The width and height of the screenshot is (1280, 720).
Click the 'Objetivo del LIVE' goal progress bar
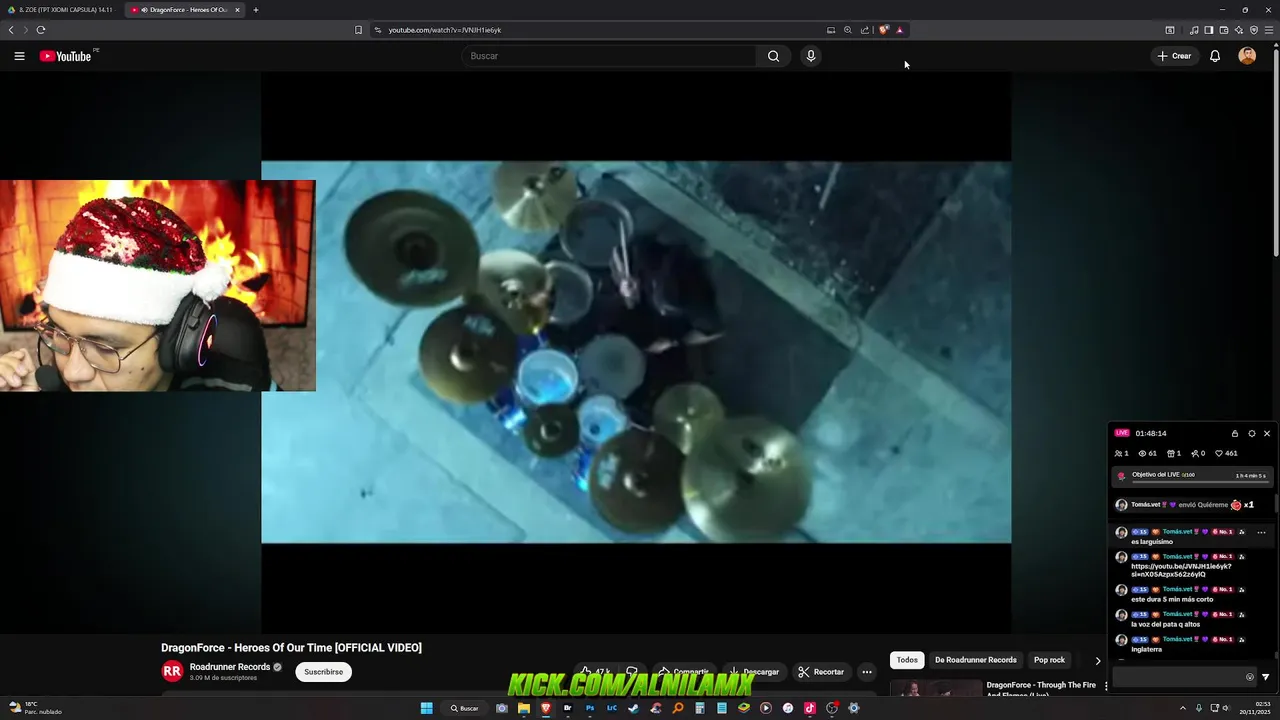tap(1193, 476)
